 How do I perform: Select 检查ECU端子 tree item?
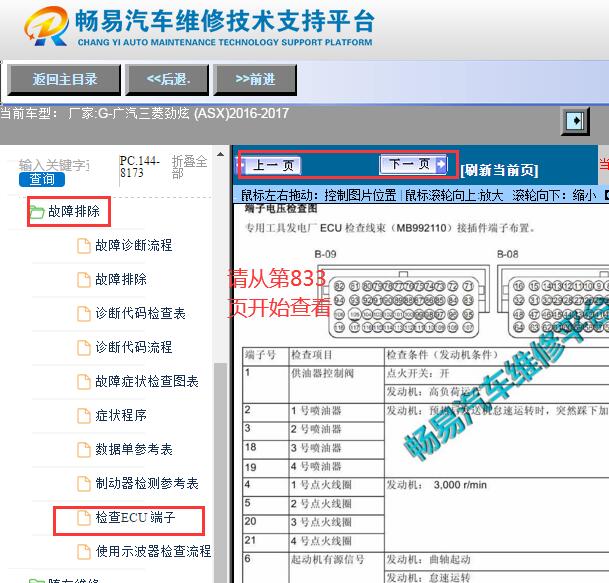(x=135, y=518)
